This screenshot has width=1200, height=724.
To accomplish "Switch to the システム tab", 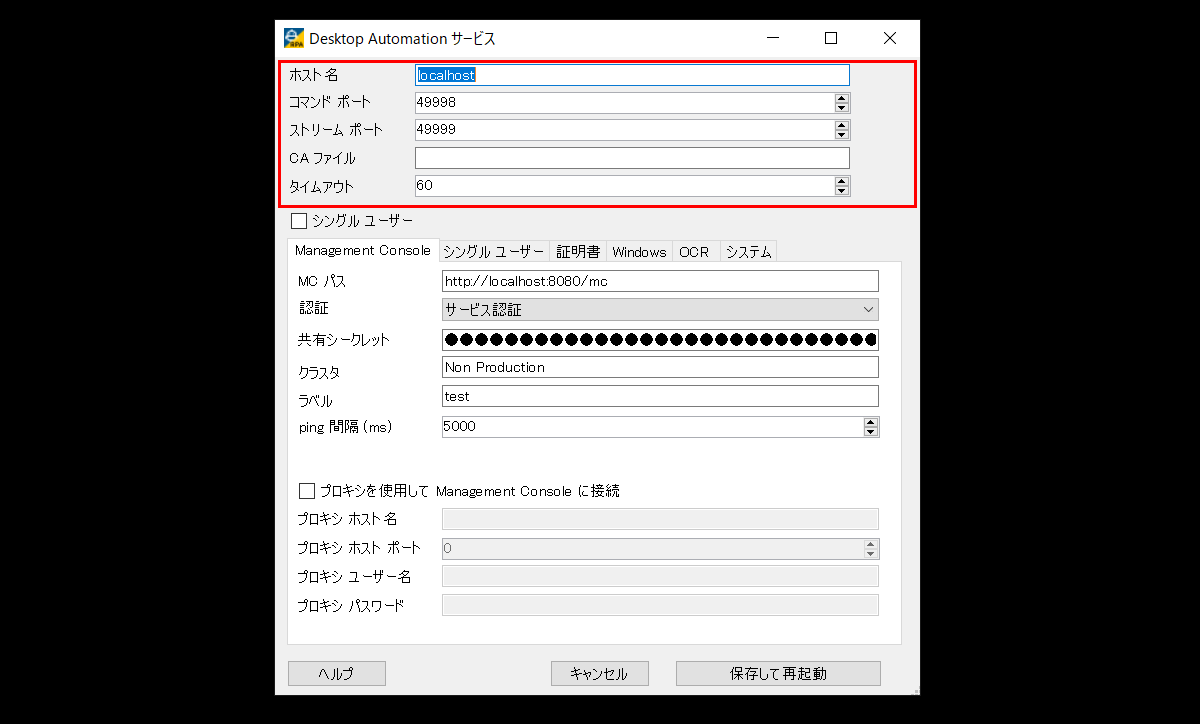I will pyautogui.click(x=749, y=252).
